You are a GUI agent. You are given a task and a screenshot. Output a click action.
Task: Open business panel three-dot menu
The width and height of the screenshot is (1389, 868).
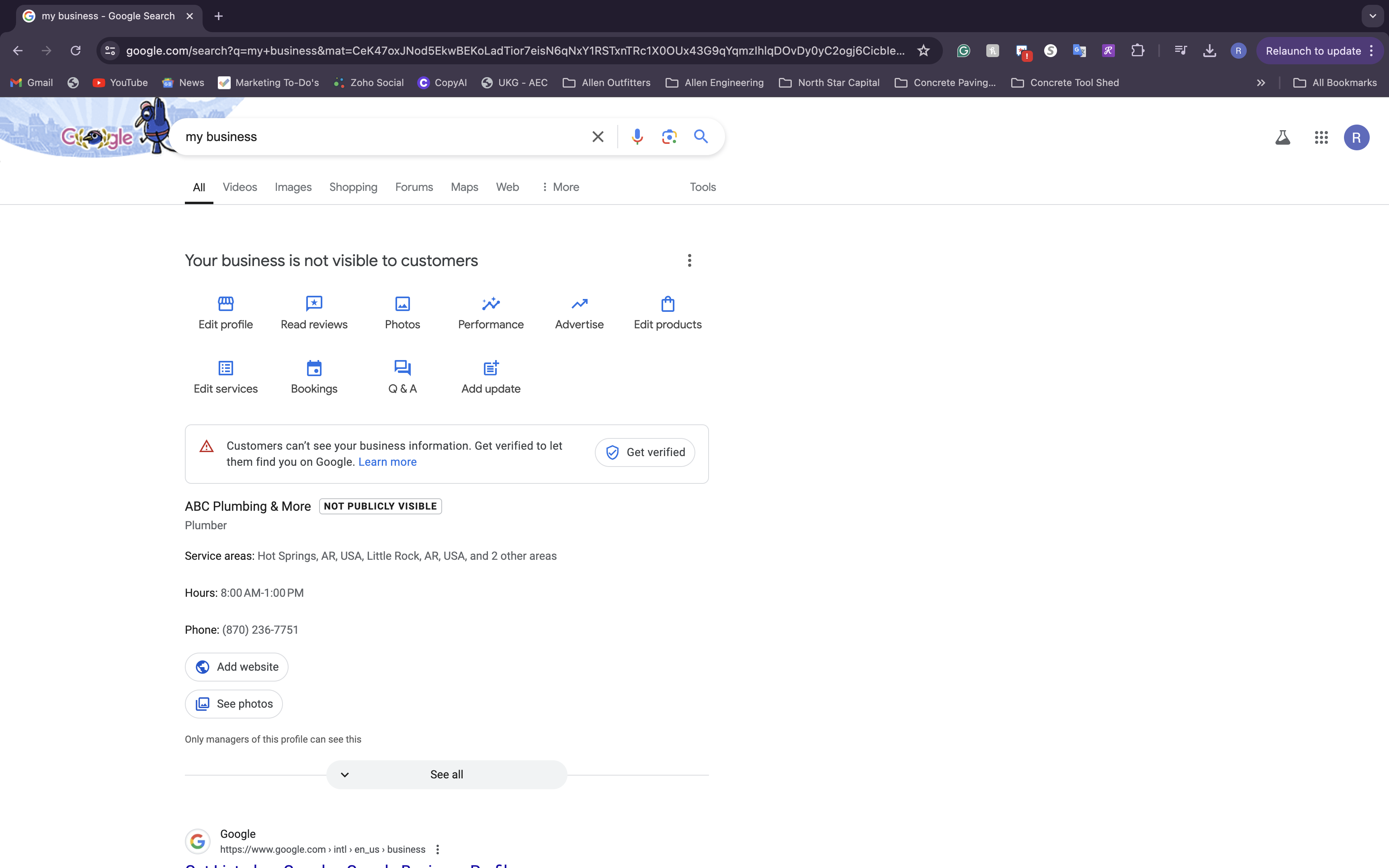coord(689,261)
